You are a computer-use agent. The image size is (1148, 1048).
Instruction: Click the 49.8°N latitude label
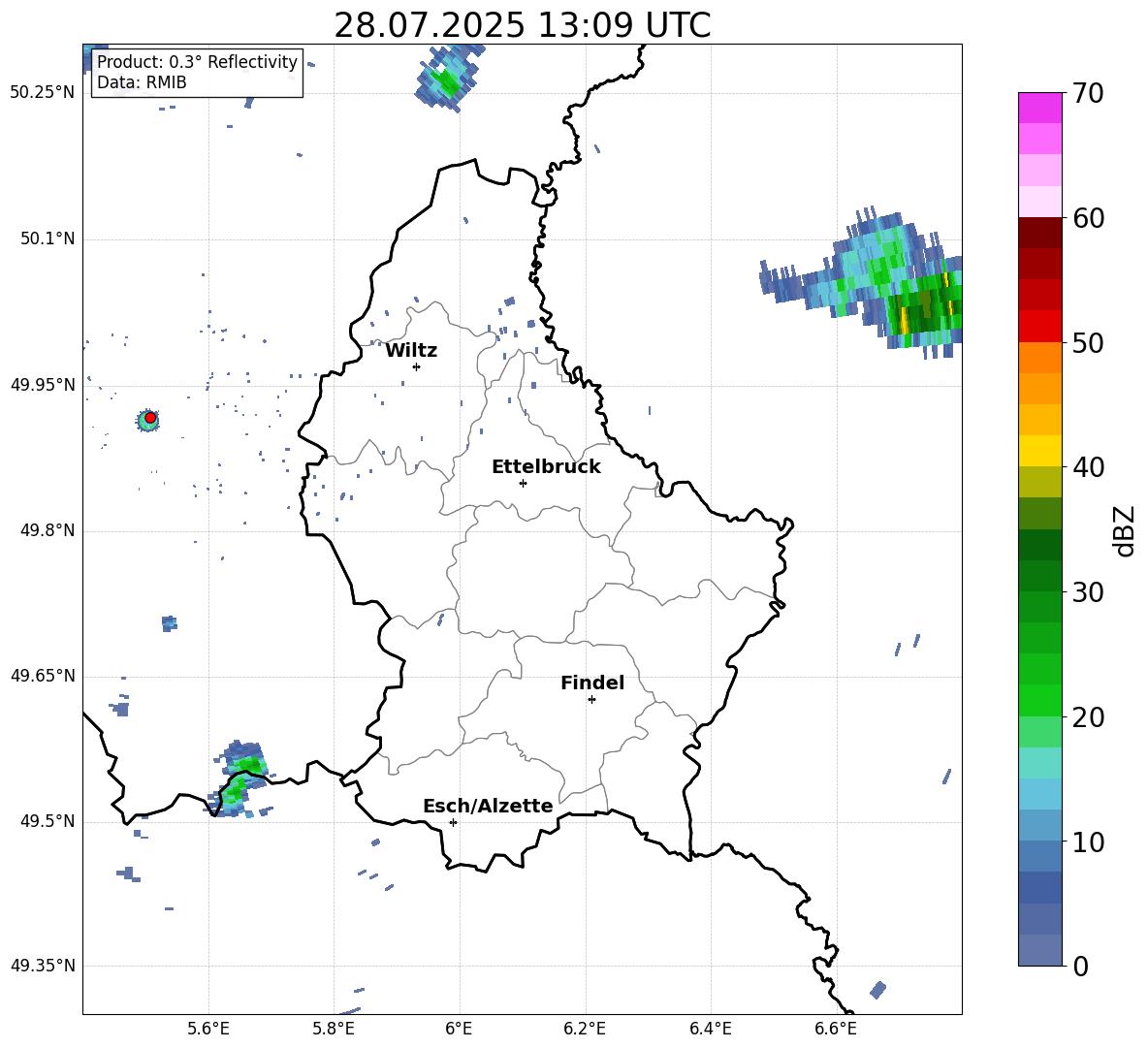[47, 530]
